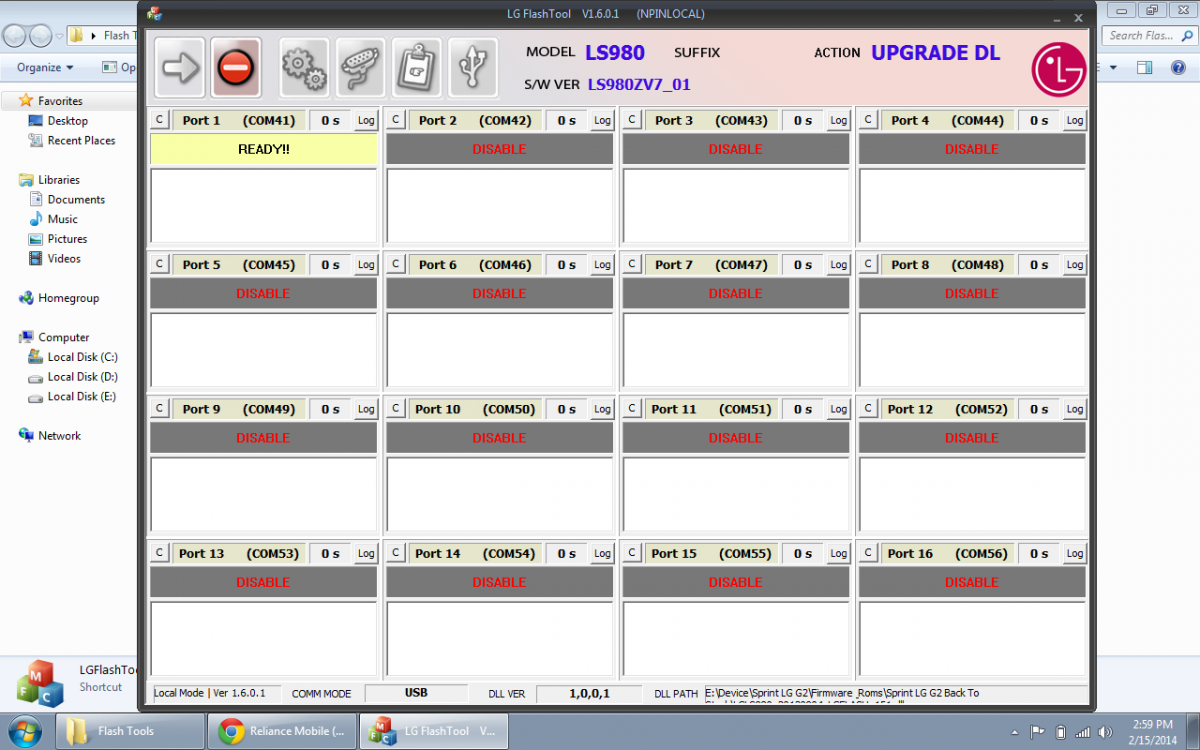Open the Log for Port 6
1200x750 pixels.
(602, 265)
